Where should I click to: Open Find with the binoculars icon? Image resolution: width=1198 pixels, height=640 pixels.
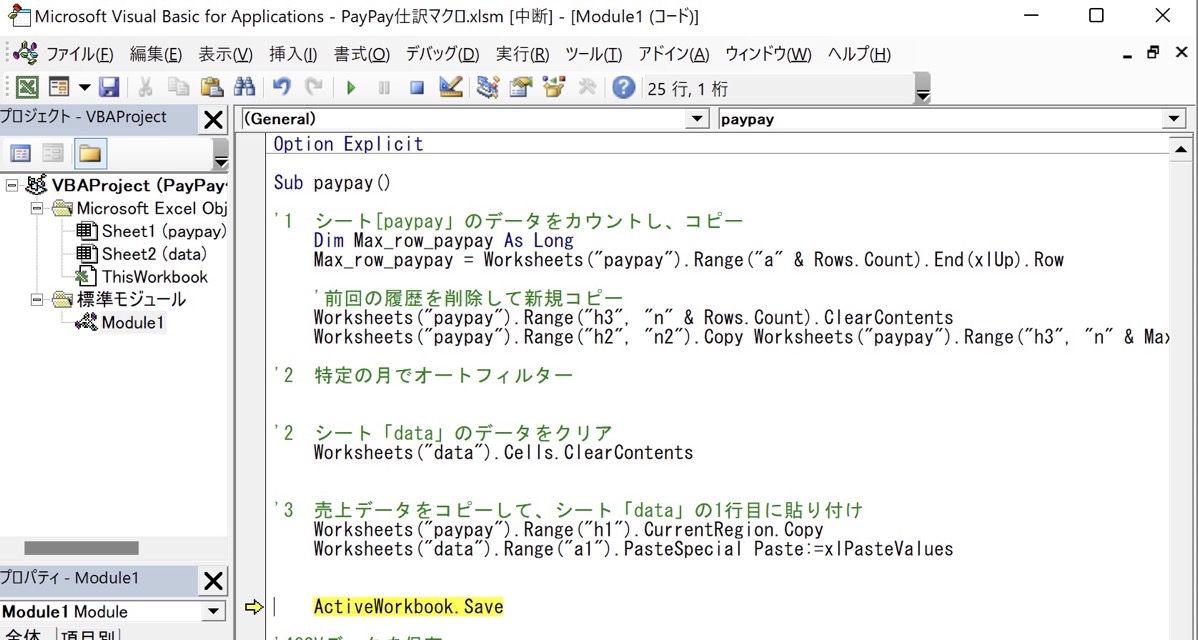pos(244,87)
